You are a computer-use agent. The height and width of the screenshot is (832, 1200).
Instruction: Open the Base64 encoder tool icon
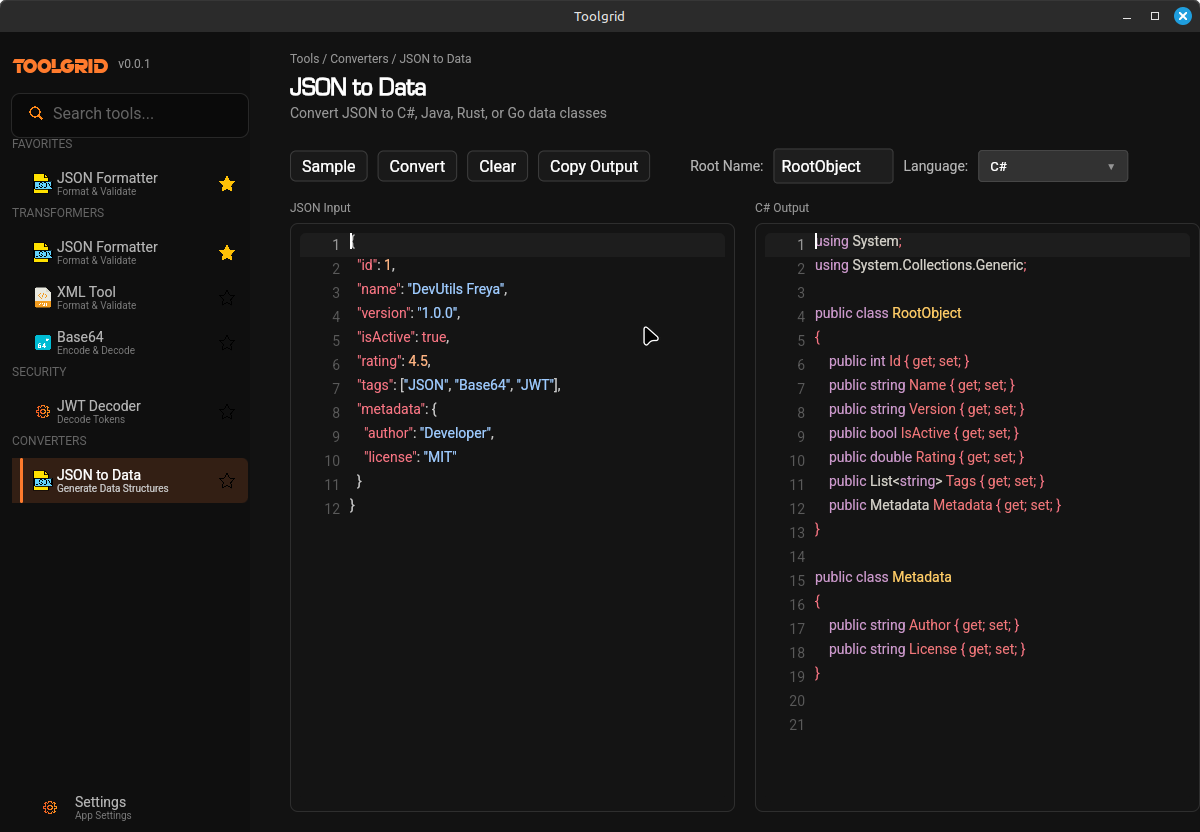41,342
